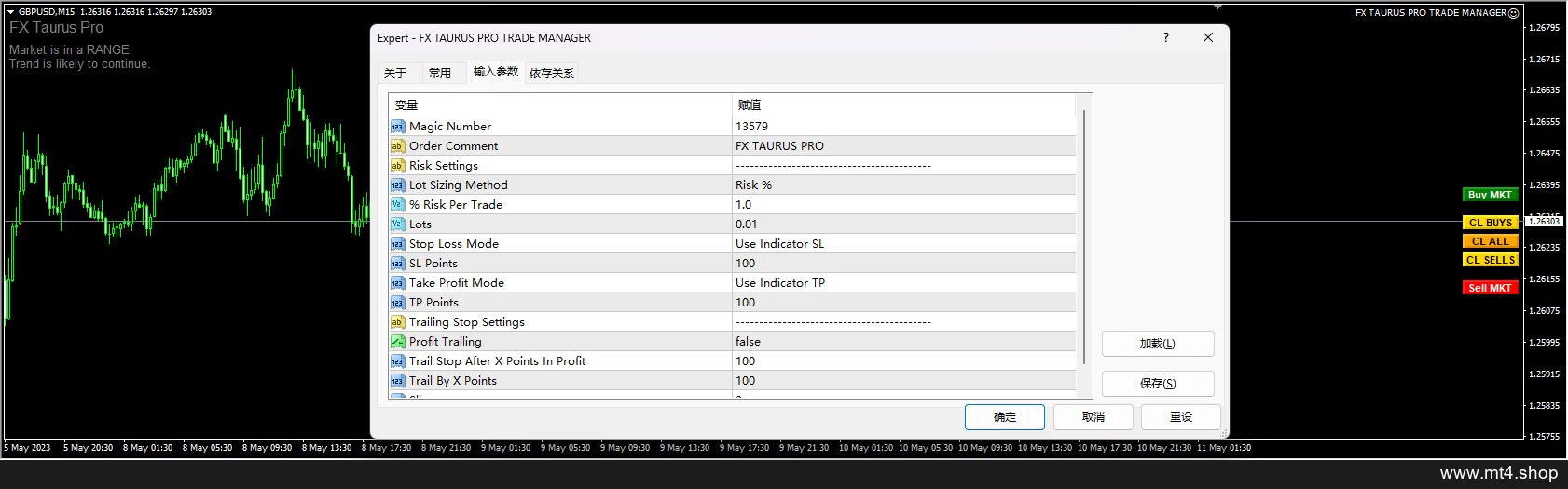Select the 输入参数 tab
The image size is (1568, 489).
coord(495,72)
